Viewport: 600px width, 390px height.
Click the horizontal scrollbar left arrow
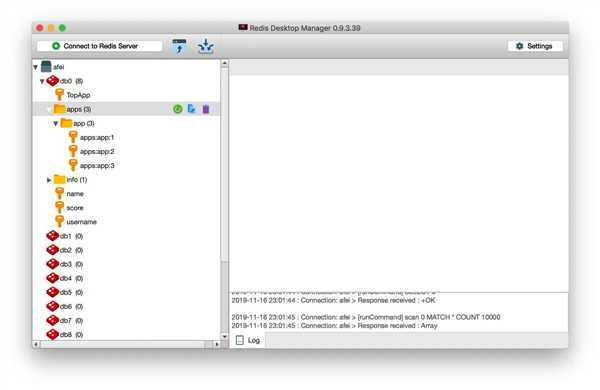point(36,344)
